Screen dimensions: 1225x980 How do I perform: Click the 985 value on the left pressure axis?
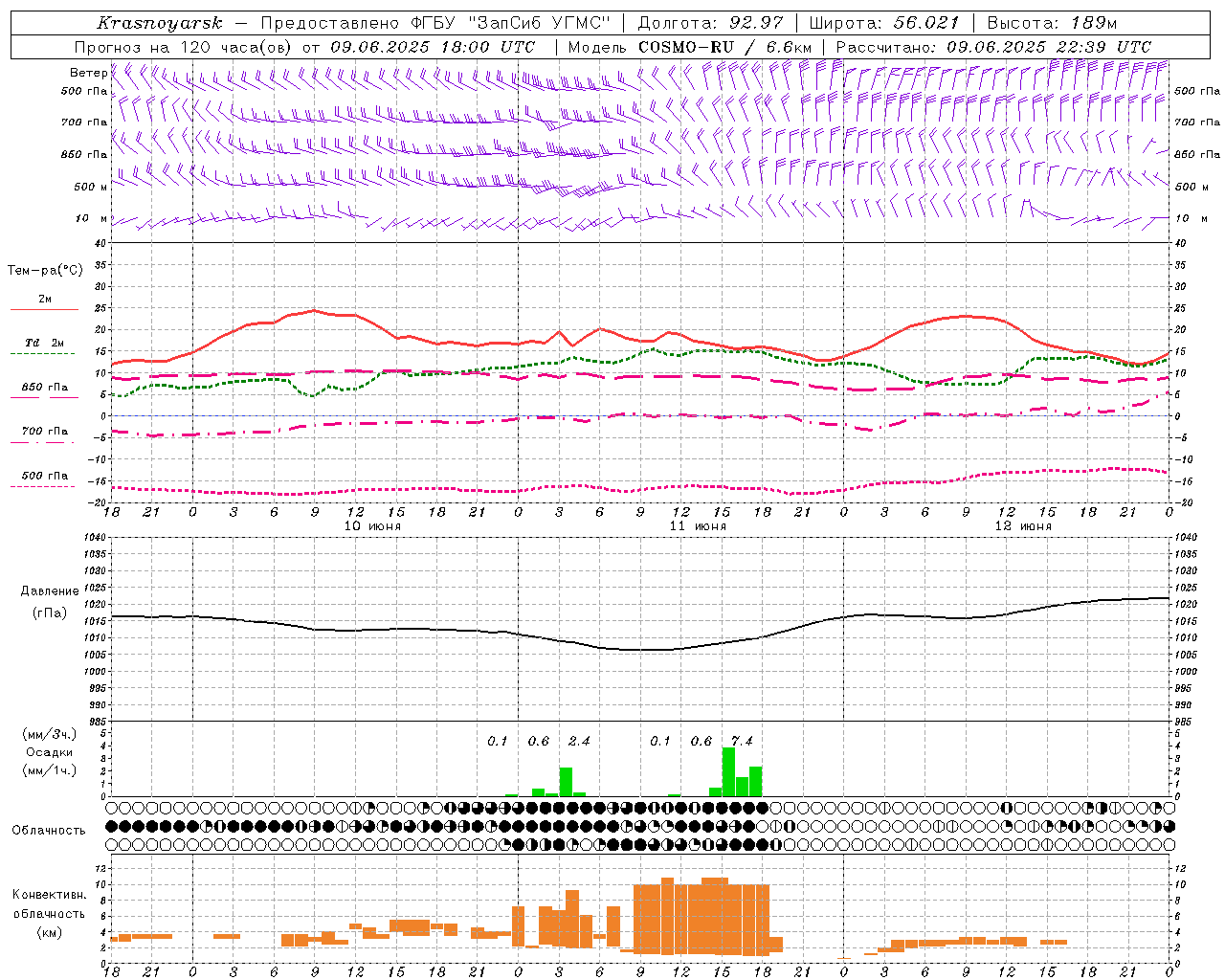tap(99, 722)
